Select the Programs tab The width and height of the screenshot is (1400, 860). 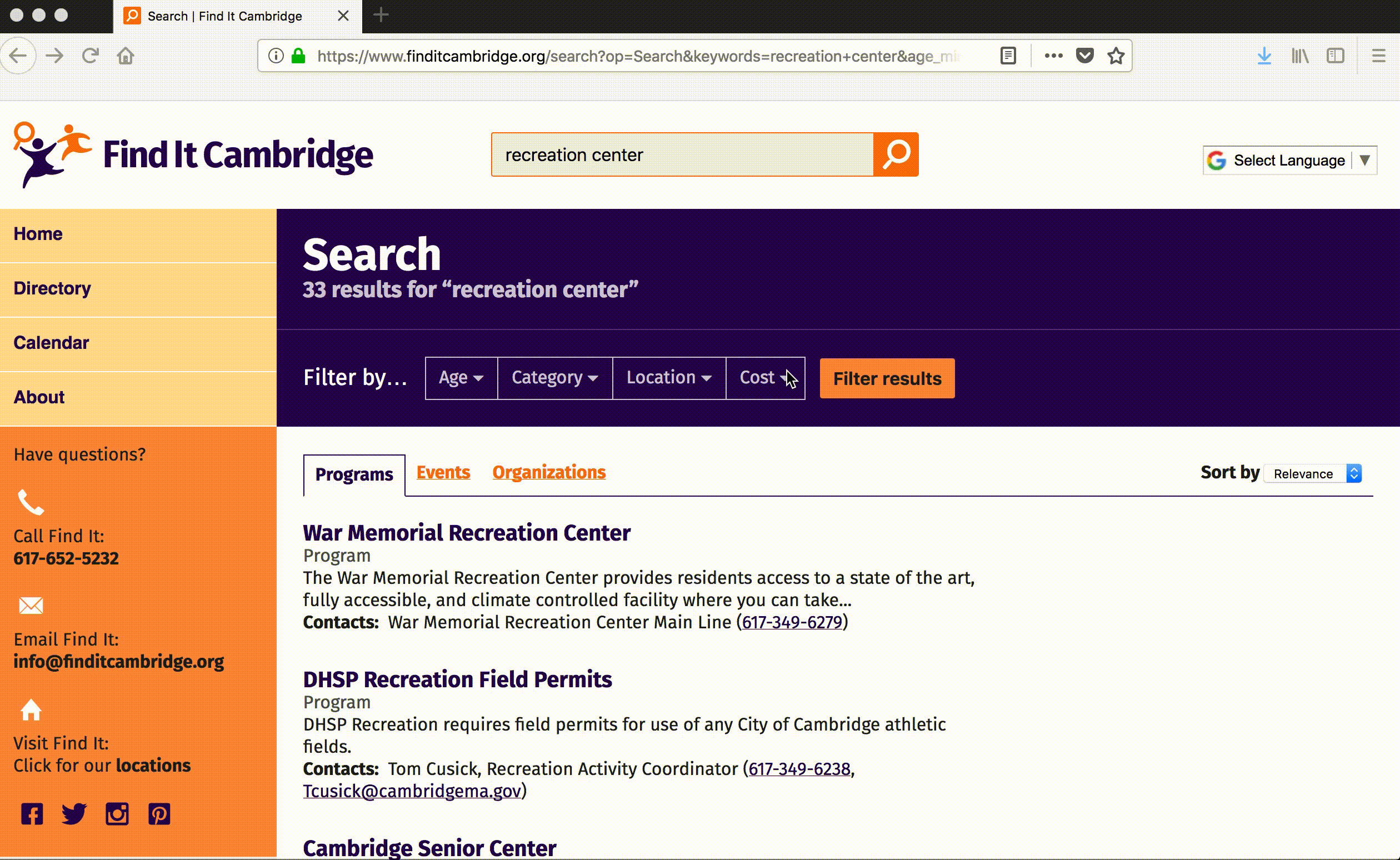coord(354,475)
